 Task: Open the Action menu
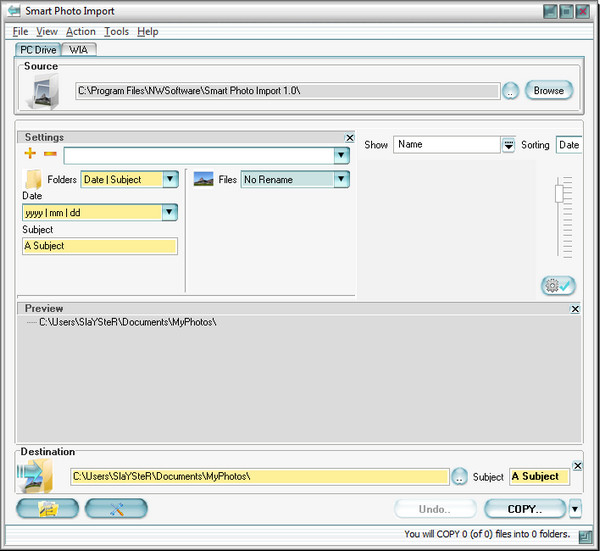pos(80,32)
